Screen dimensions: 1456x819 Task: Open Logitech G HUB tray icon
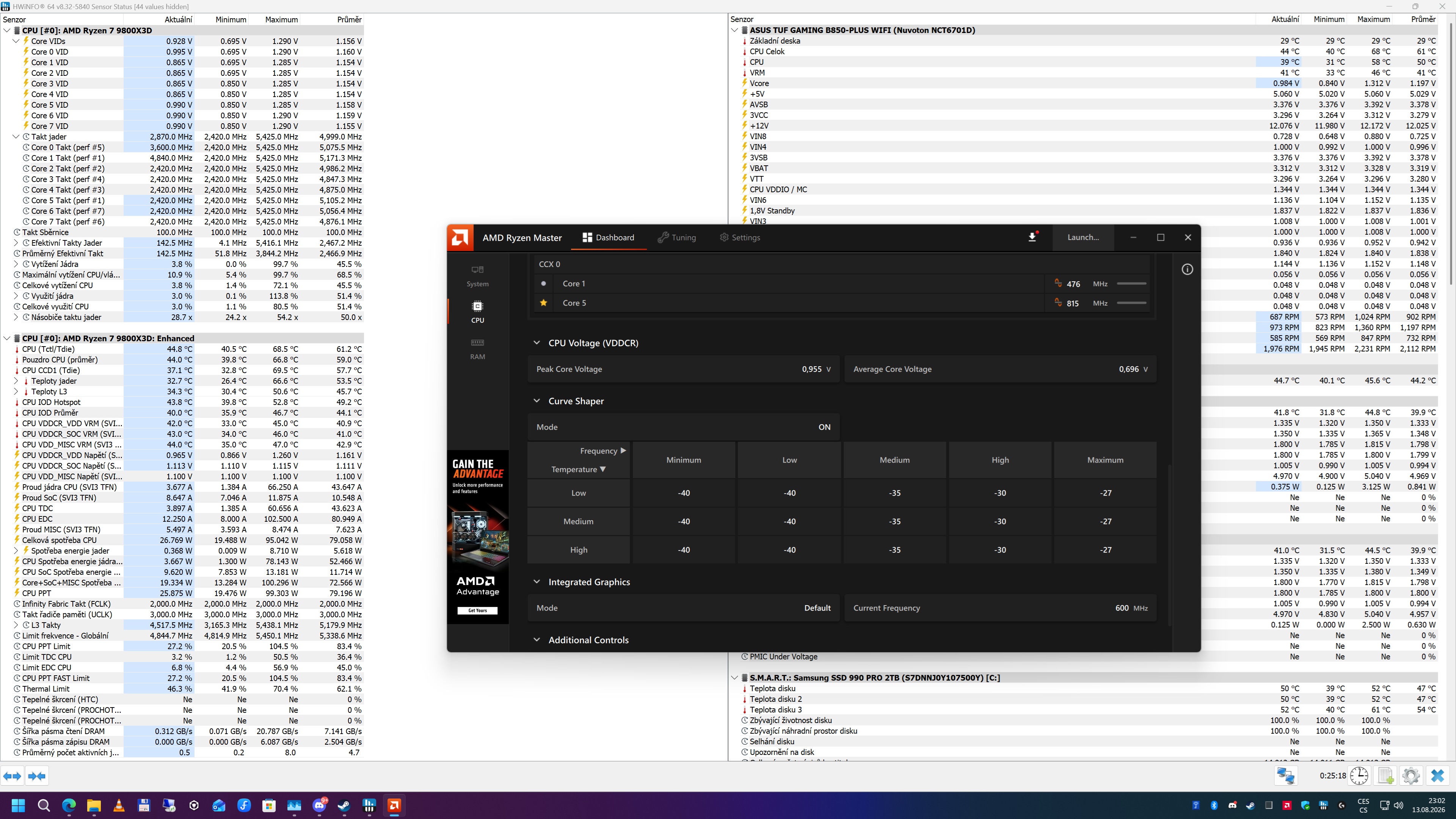pyautogui.click(x=1341, y=805)
